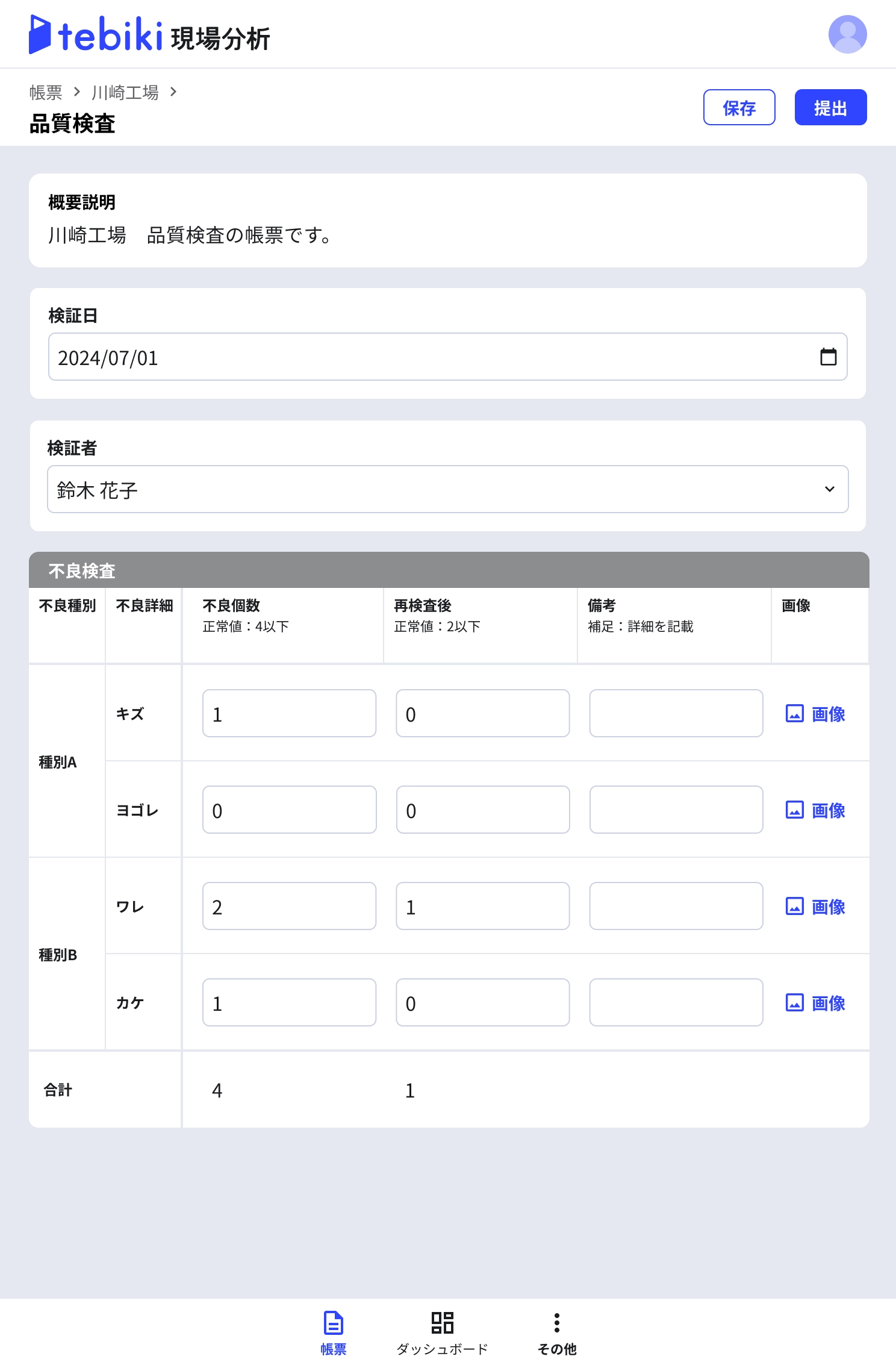This screenshot has width=896, height=1365.
Task: Go to 帳票 in the breadcrumb
Action: click(46, 93)
